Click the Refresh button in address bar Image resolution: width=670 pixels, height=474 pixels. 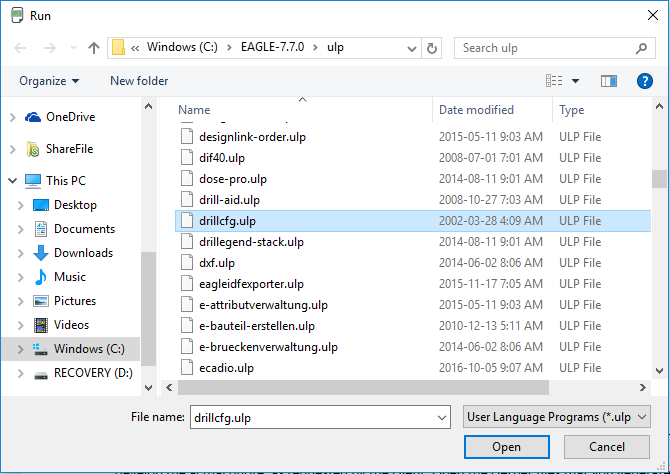tap(432, 48)
